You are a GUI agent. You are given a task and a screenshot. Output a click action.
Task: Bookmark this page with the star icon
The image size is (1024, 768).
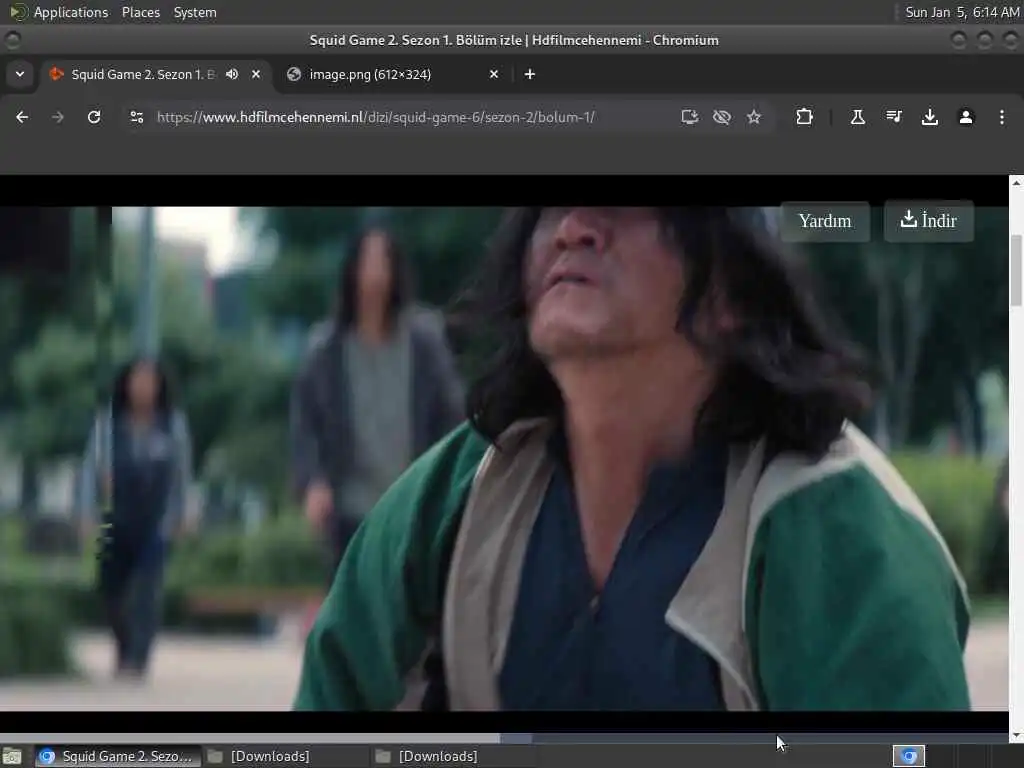[754, 117]
